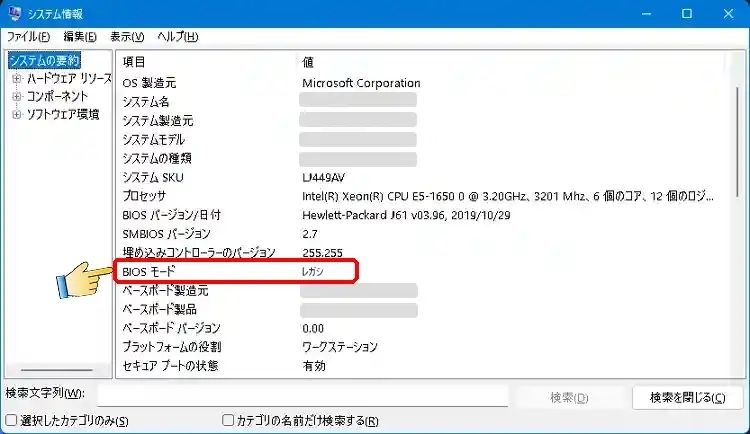This screenshot has width=750, height=434.
Task: Click the tree pane horizontal scrollbar
Action: (x=56, y=370)
